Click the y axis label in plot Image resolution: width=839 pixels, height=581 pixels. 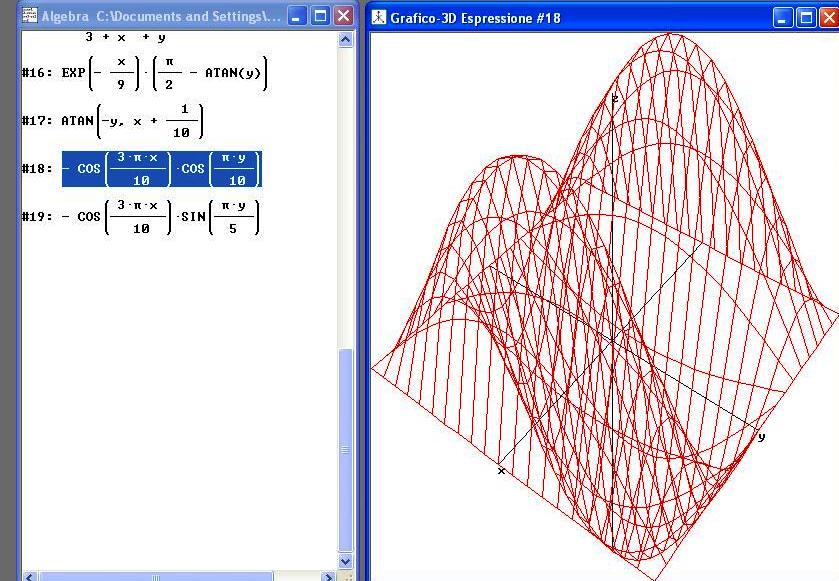click(x=761, y=437)
